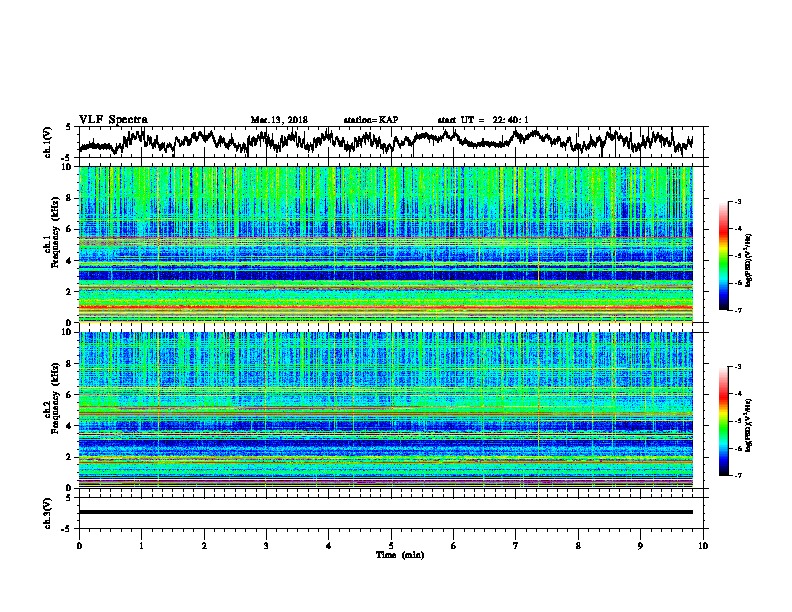Click the ch.2 spectrogram panel
This screenshot has width=792, height=612.
coord(386,410)
